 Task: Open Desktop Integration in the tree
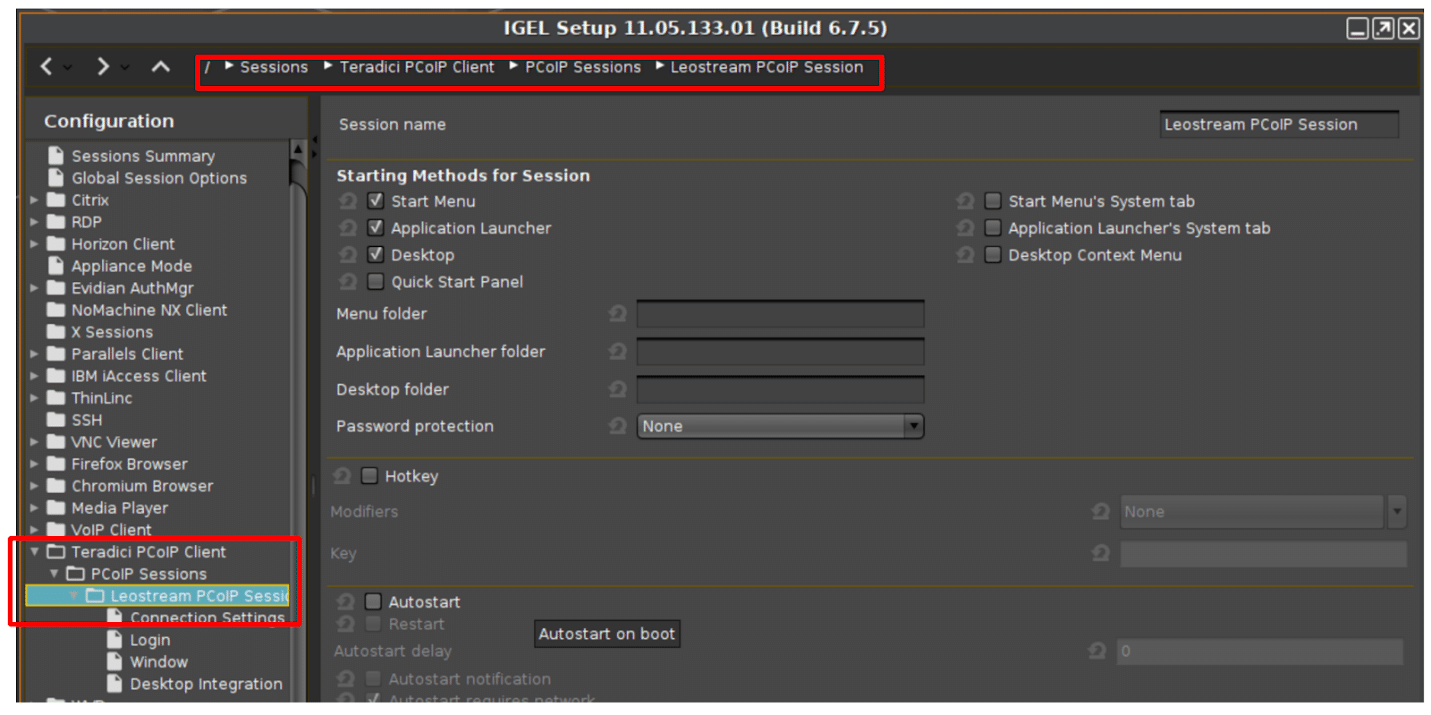click(206, 684)
